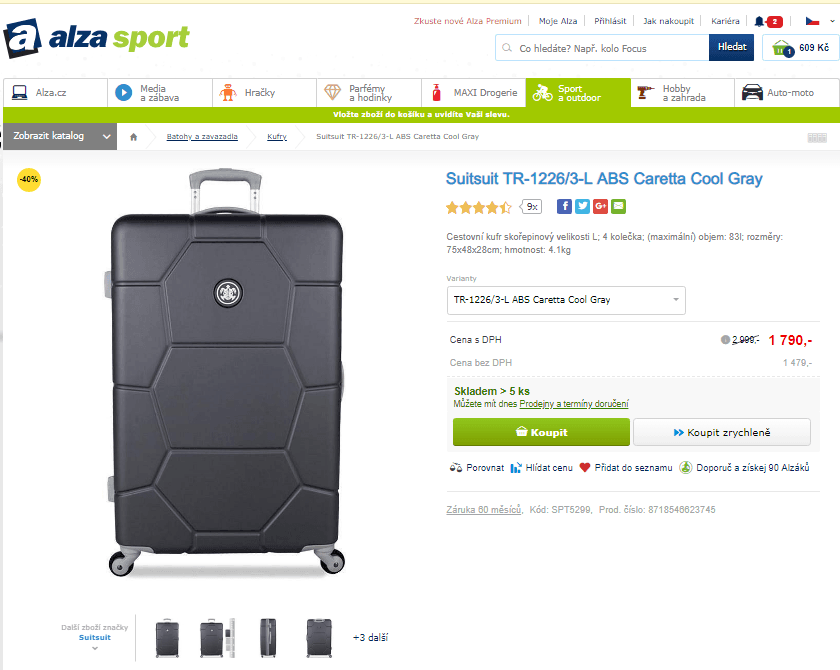840x670 pixels.
Task: Open the Kufry breadcrumb link
Action: [x=277, y=136]
